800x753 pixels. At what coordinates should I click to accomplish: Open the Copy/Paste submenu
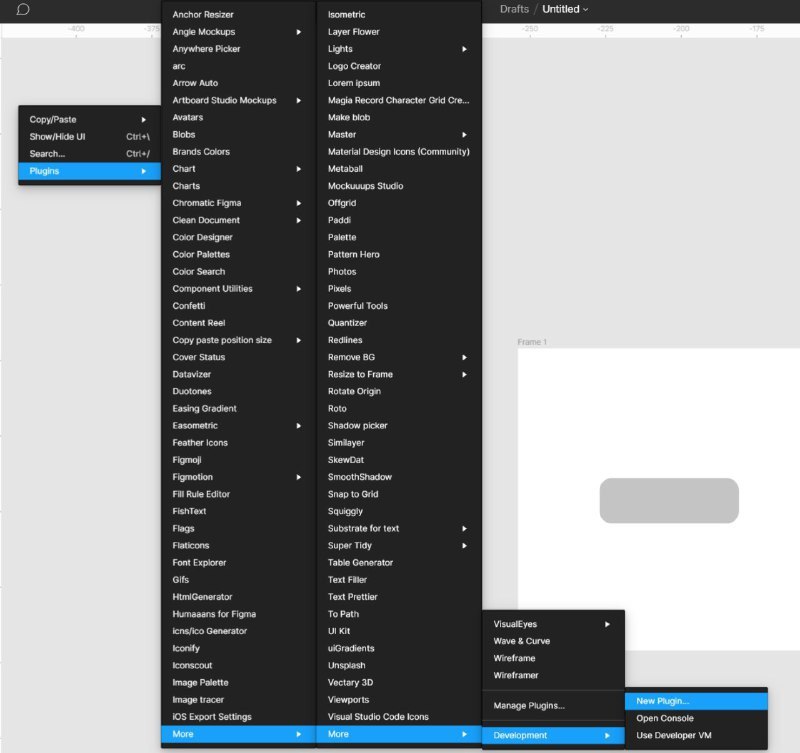coord(89,119)
